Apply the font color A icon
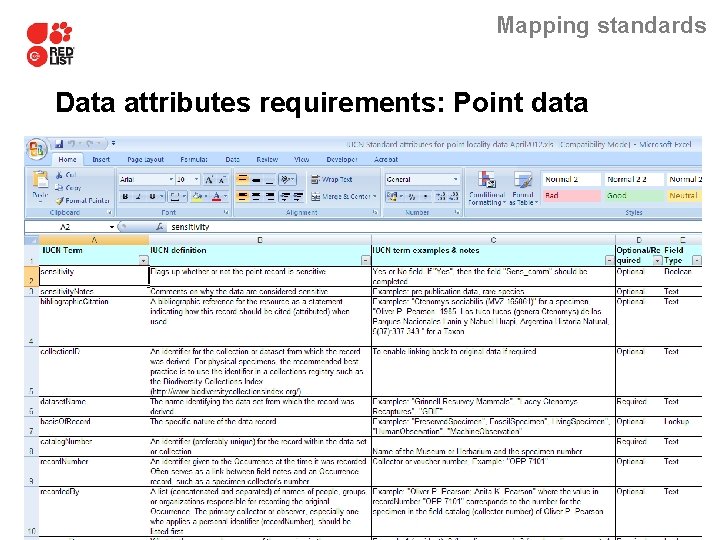This screenshot has height=540, width=720. point(217,197)
